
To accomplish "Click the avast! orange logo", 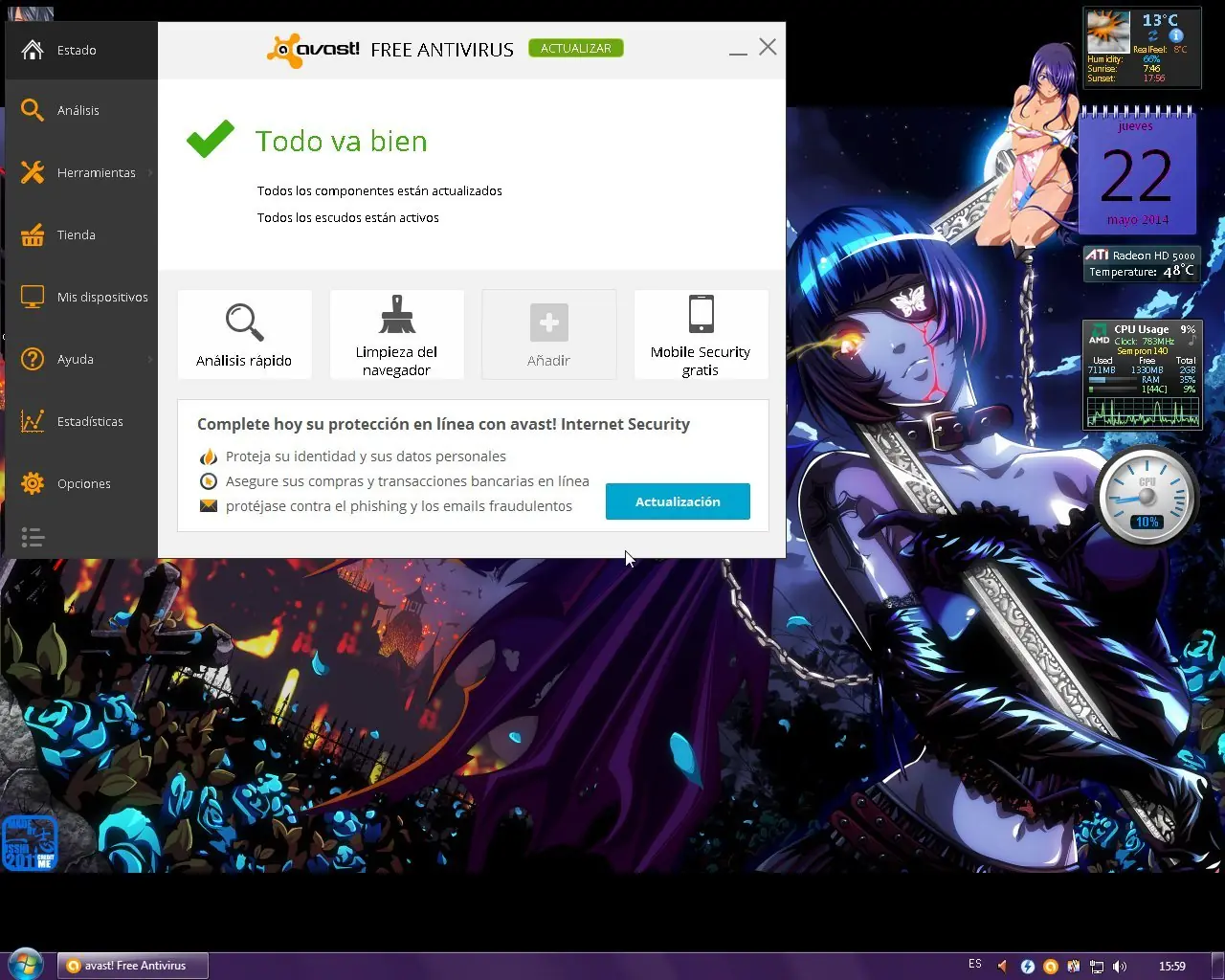I will tap(283, 50).
